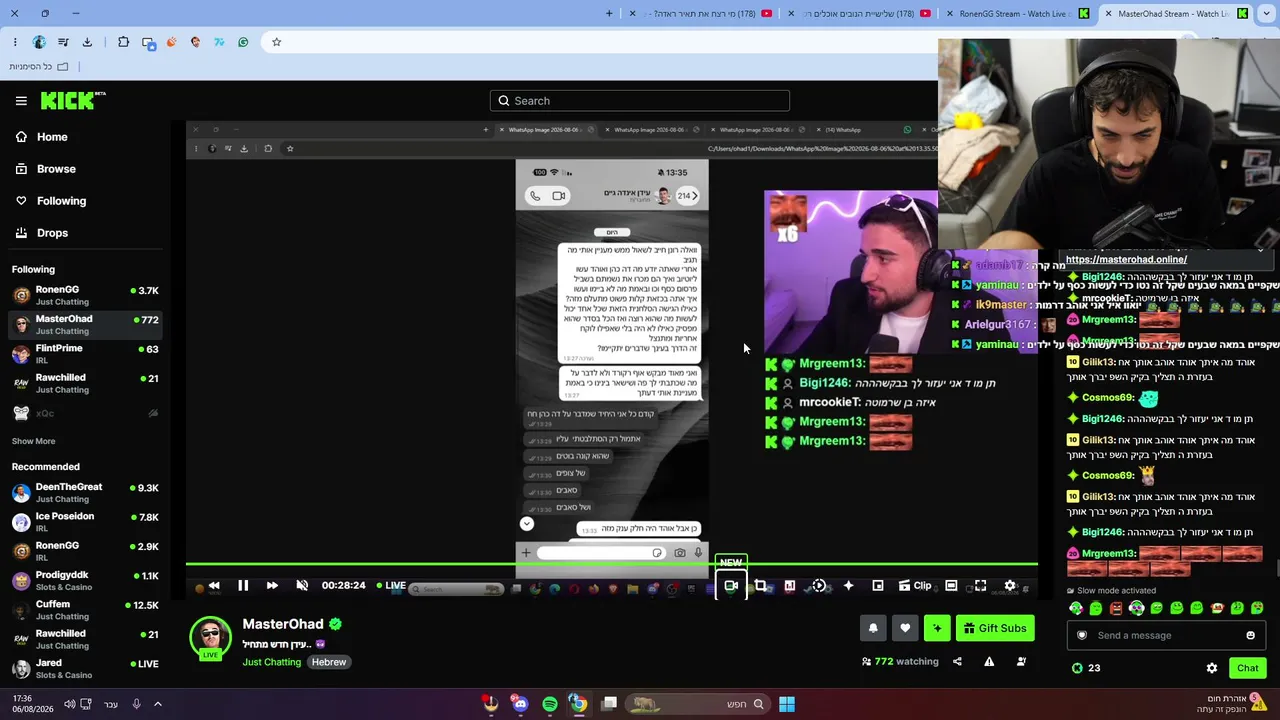
Task: Show hidden system tray icons
Action: [157, 704]
